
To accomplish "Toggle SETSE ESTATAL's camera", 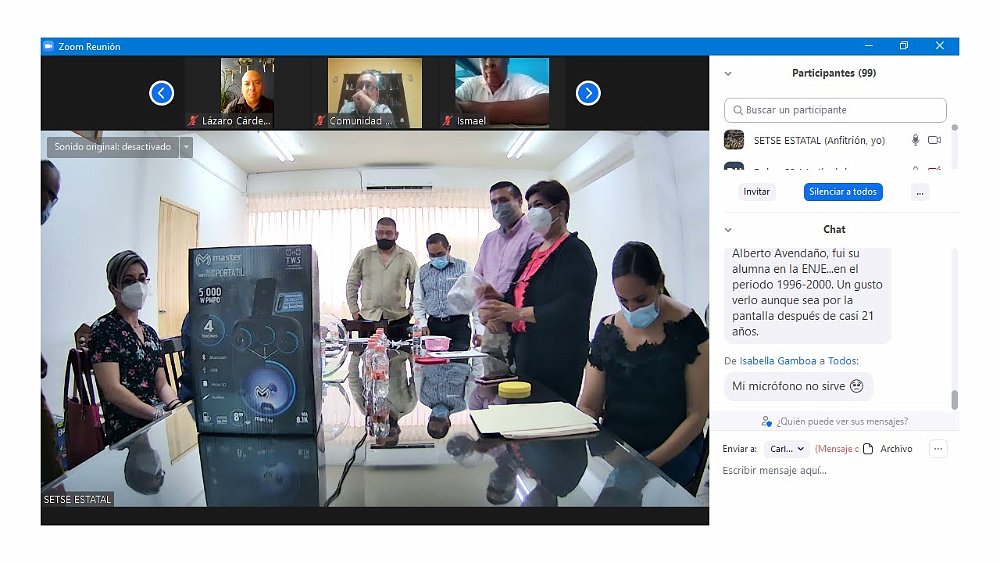I will [x=934, y=140].
